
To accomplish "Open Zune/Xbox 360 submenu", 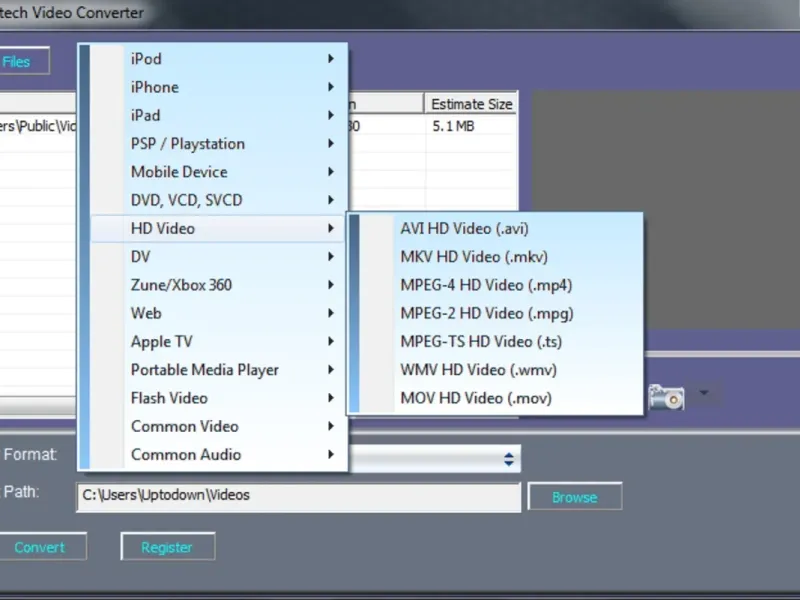I will [219, 285].
